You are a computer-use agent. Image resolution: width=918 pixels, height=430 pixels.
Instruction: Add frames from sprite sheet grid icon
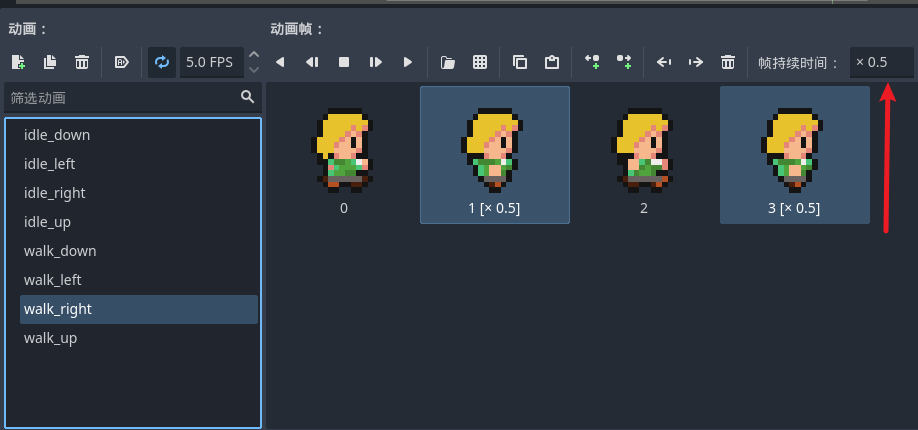tap(480, 62)
